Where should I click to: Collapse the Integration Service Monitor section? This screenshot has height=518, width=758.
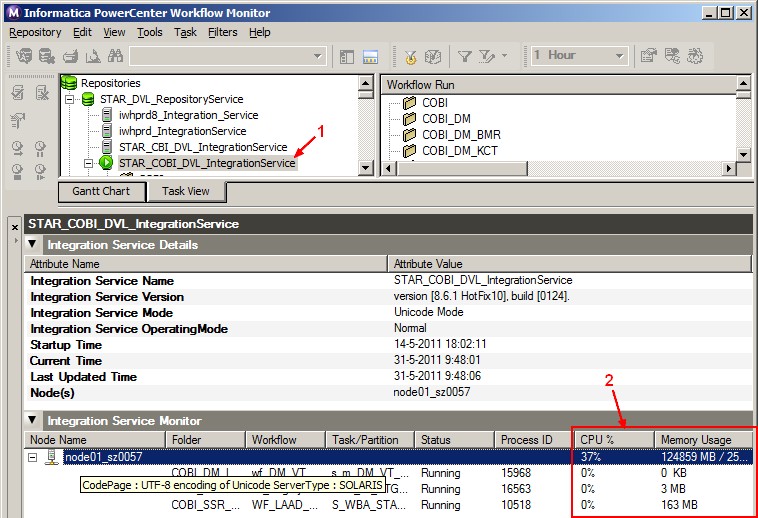click(33, 421)
